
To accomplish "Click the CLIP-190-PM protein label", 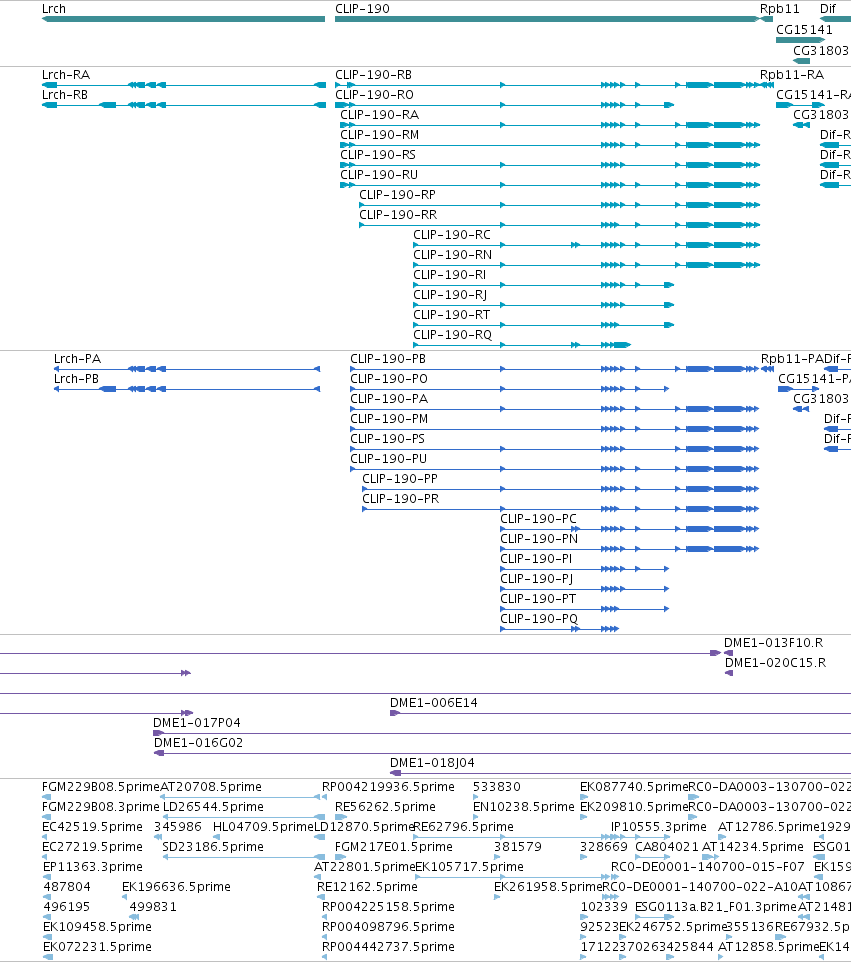I will (389, 419).
